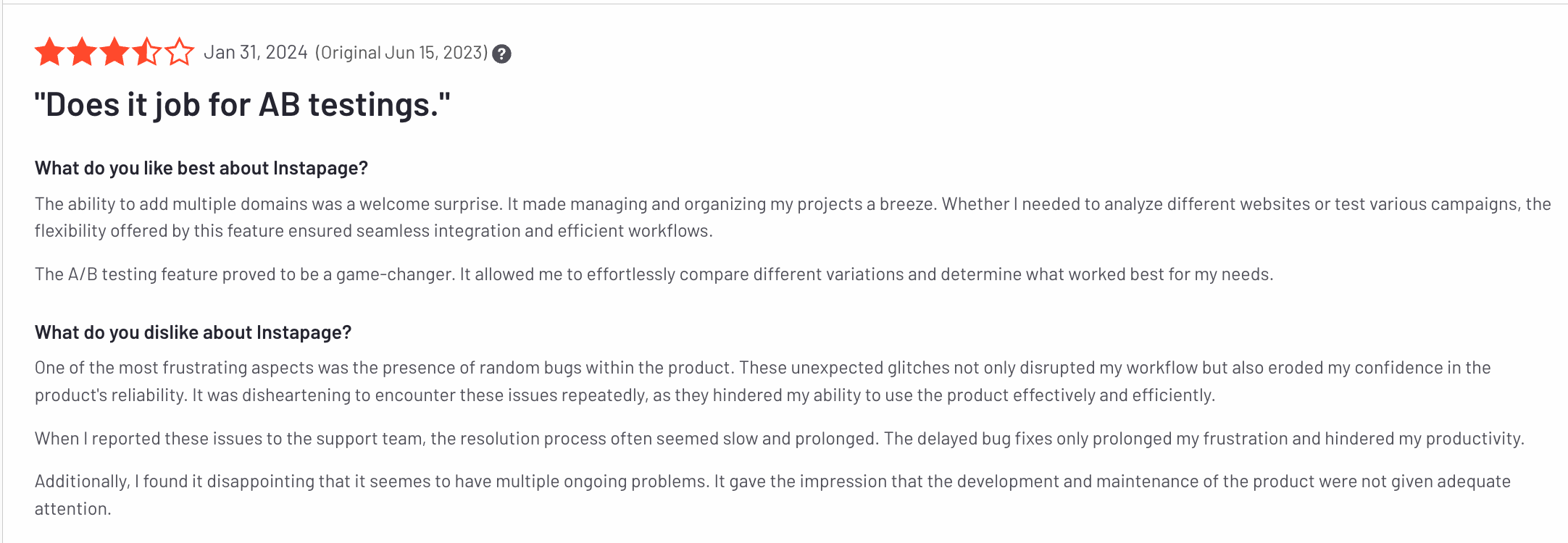Click the Original Jun 15, 2023 date text
1568x543 pixels.
[x=401, y=53]
